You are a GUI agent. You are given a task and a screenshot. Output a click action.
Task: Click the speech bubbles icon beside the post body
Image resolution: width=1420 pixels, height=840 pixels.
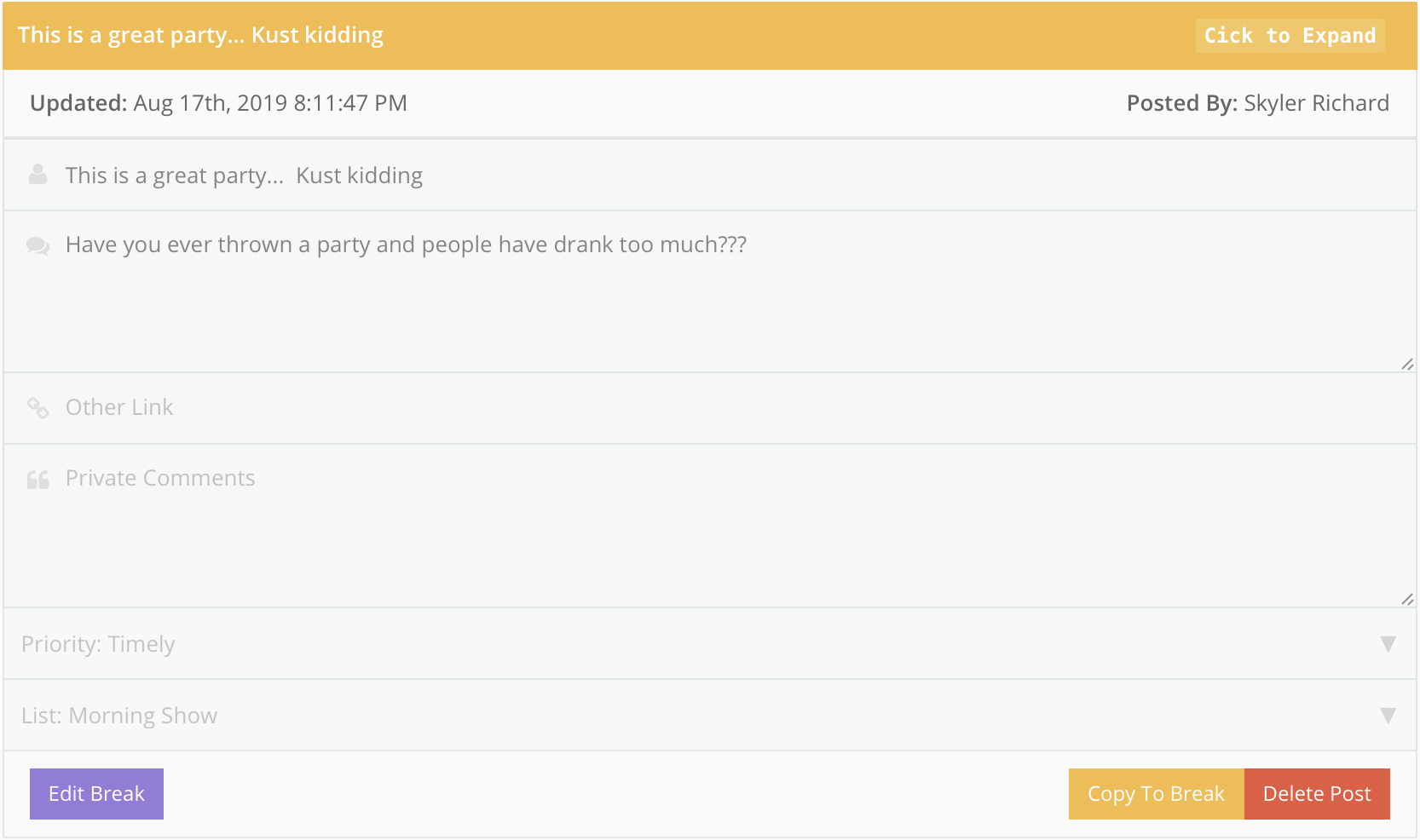[38, 245]
